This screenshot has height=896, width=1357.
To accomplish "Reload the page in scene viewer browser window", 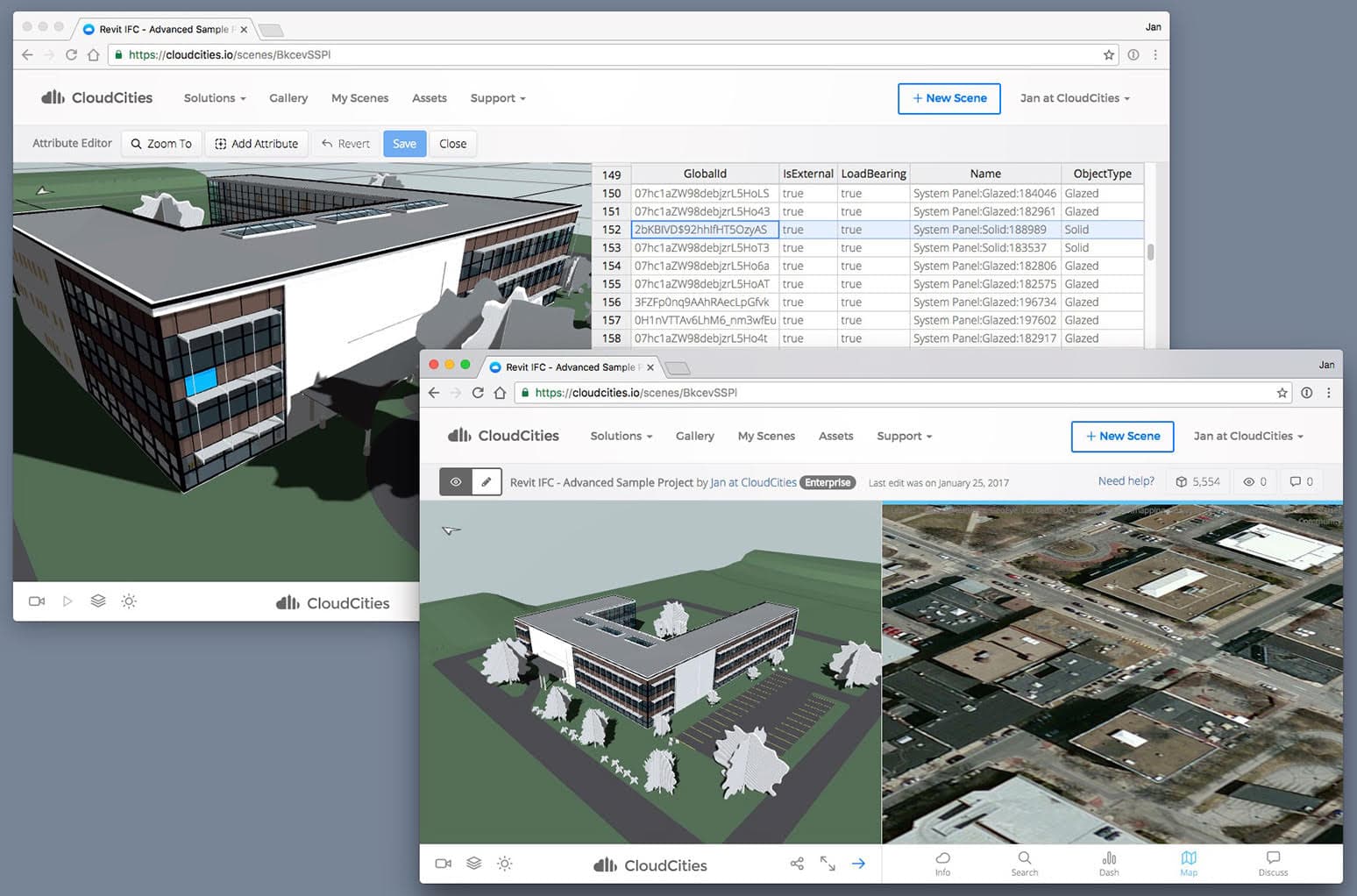I will tap(478, 393).
